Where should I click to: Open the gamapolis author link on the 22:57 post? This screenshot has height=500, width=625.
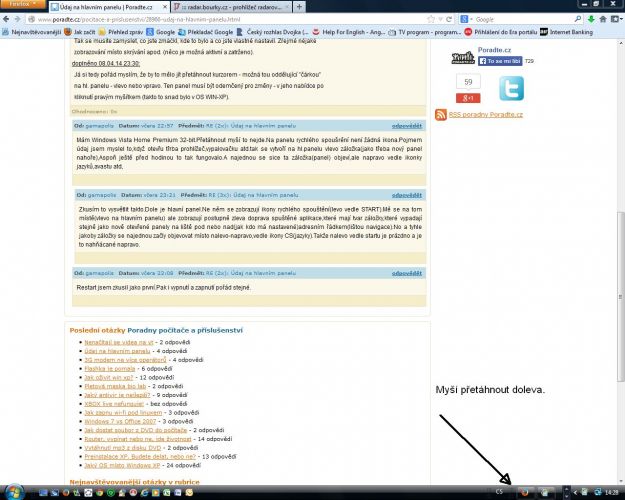click(100, 126)
